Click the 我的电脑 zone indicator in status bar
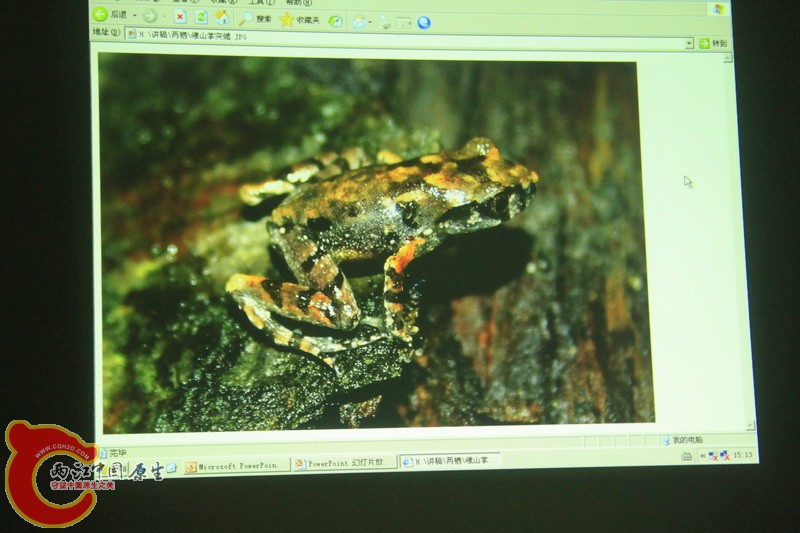This screenshot has height=533, width=800. click(682, 440)
